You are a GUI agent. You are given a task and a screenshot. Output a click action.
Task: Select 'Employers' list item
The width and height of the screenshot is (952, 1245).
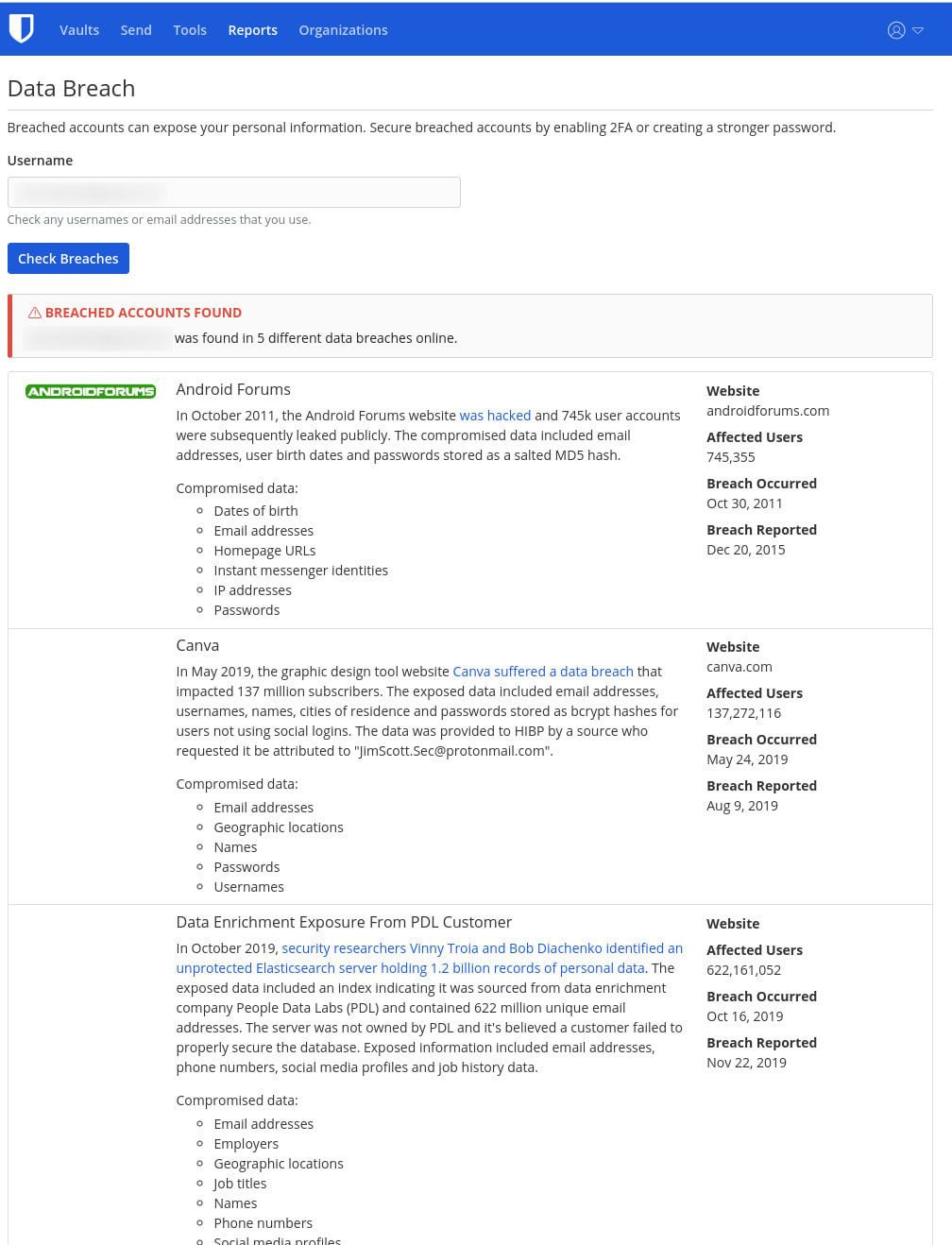246,1144
